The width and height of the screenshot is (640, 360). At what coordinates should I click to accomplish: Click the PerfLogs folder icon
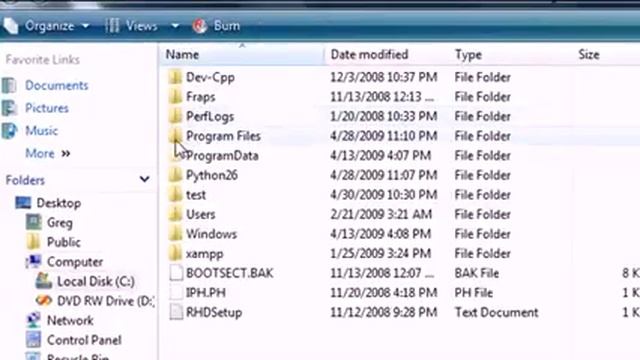176,116
